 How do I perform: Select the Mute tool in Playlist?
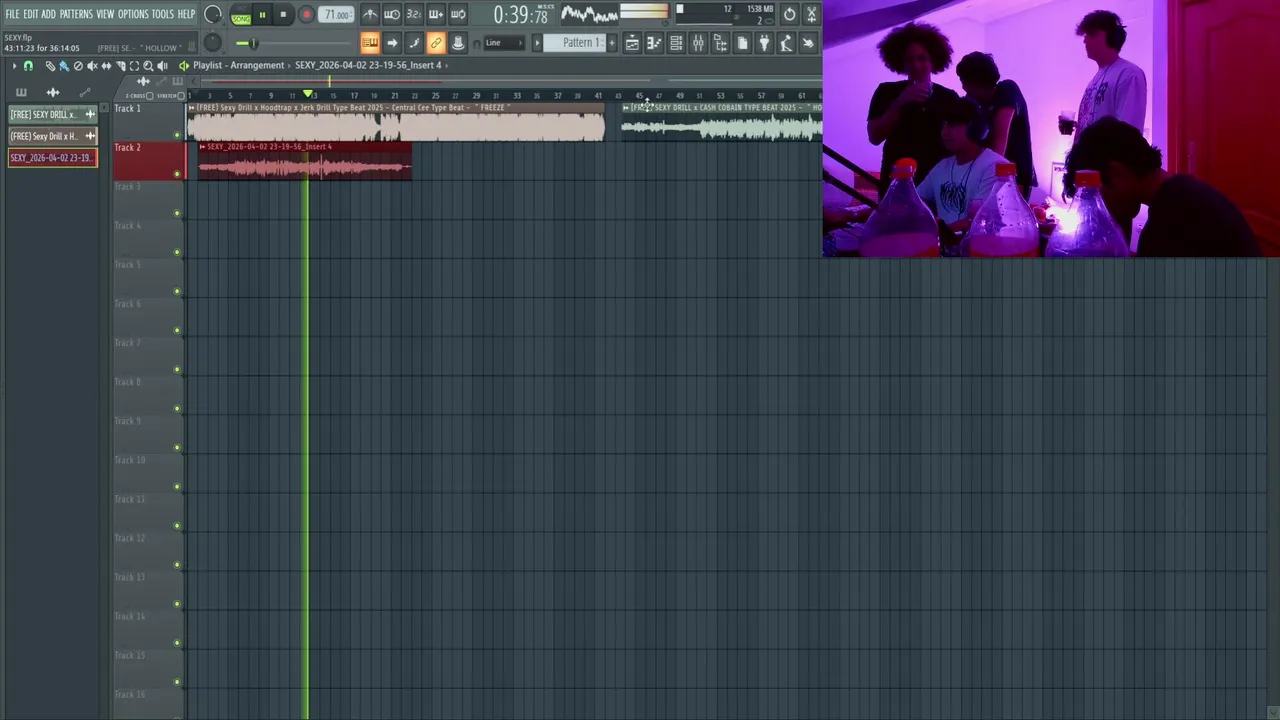92,66
